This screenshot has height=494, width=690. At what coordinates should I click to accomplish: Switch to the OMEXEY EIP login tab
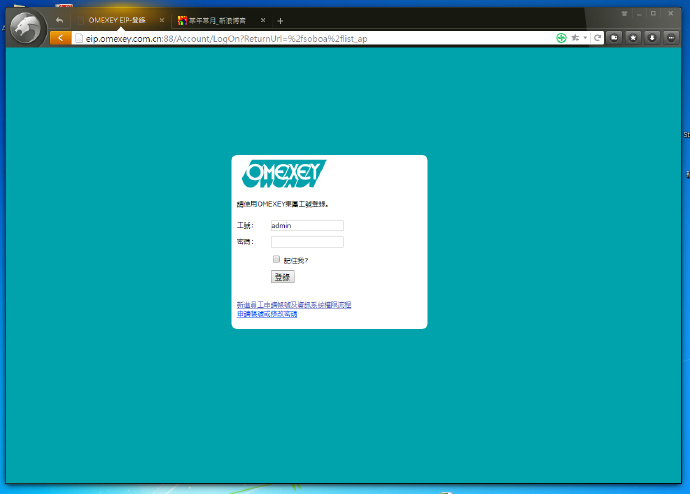117,20
